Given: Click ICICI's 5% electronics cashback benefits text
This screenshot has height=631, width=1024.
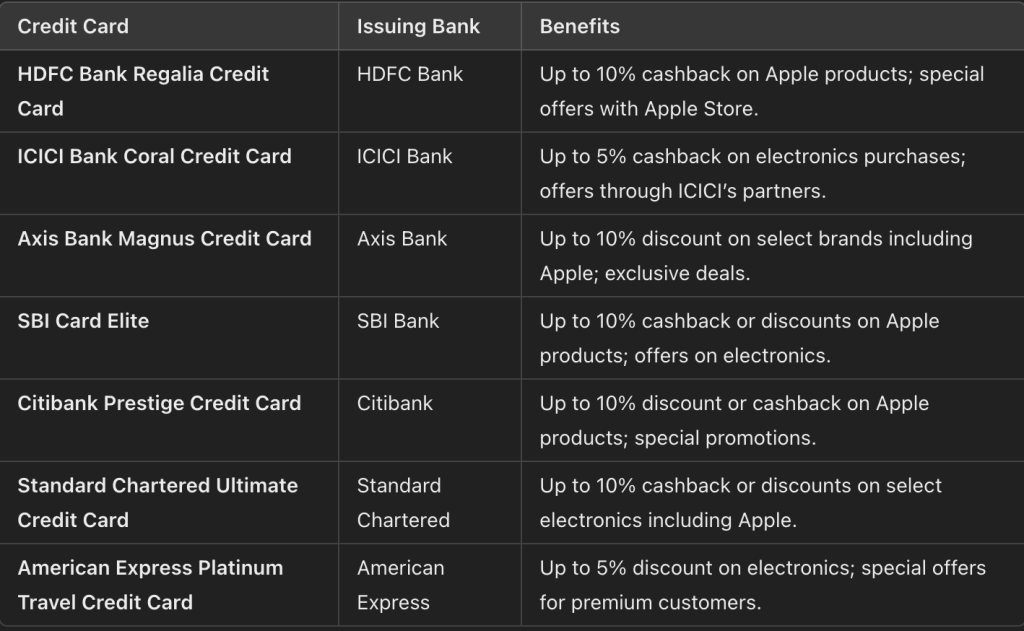Looking at the screenshot, I should click(x=752, y=173).
